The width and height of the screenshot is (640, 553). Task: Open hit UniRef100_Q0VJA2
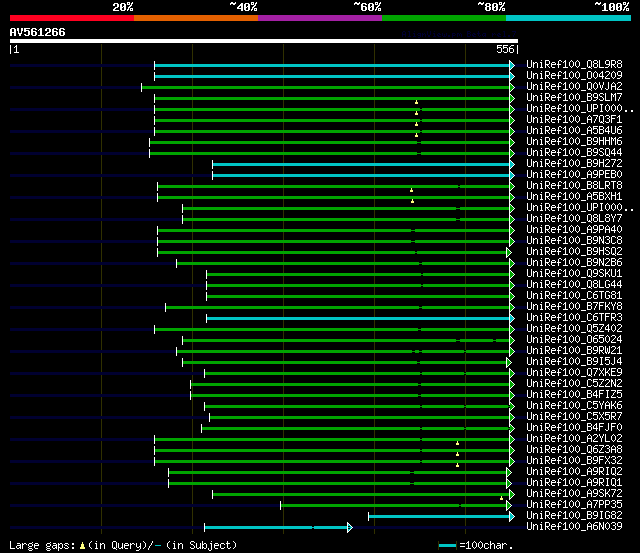(x=574, y=87)
